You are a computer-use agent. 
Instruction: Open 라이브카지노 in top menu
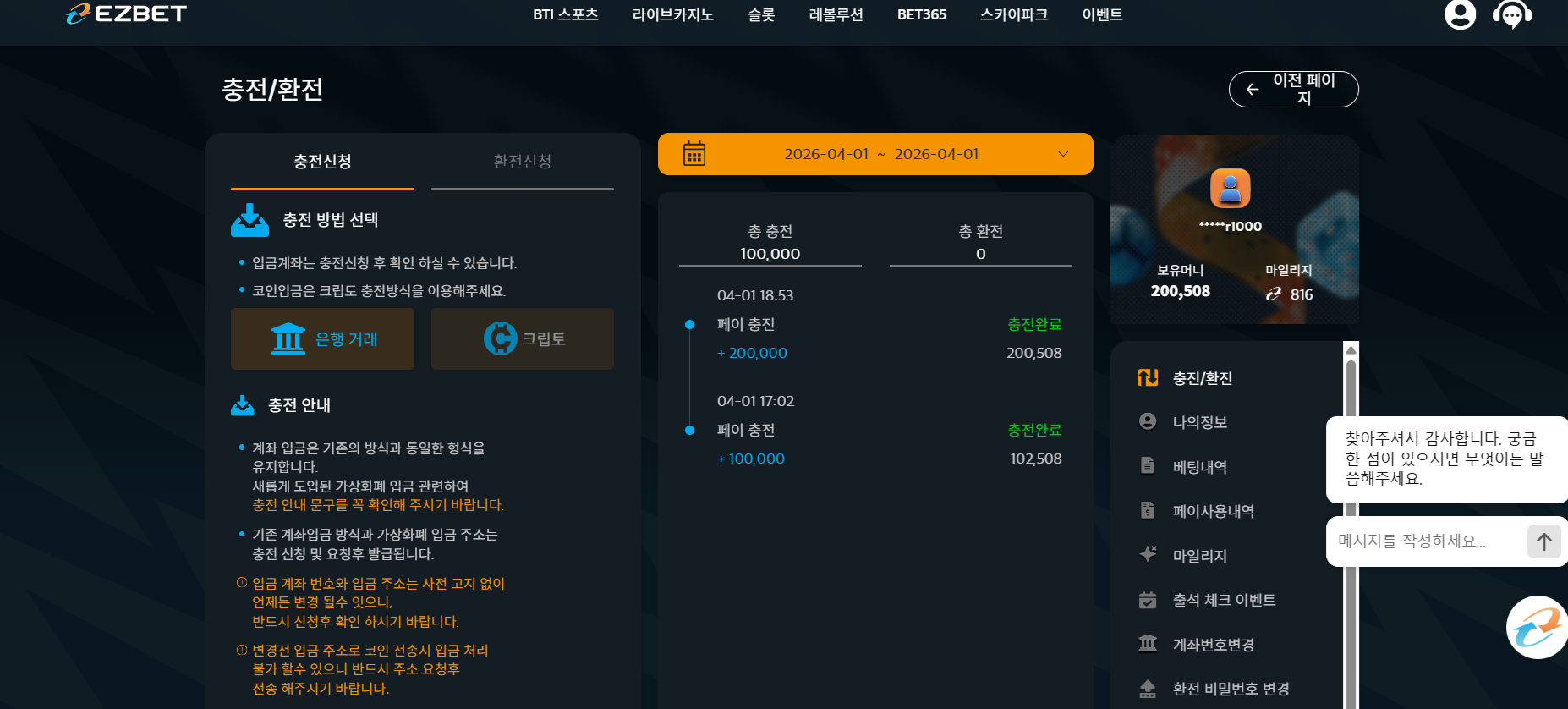click(673, 14)
